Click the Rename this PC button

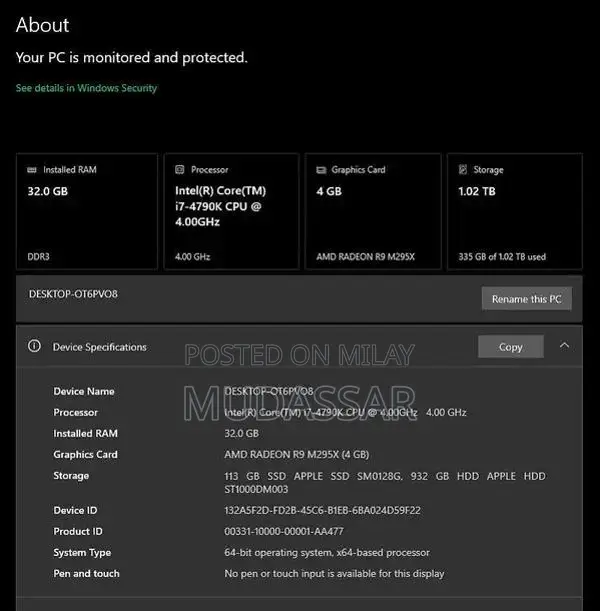pos(527,299)
